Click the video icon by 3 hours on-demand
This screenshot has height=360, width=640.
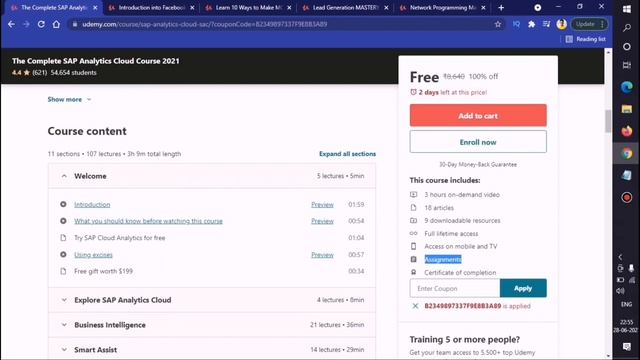[x=413, y=195]
